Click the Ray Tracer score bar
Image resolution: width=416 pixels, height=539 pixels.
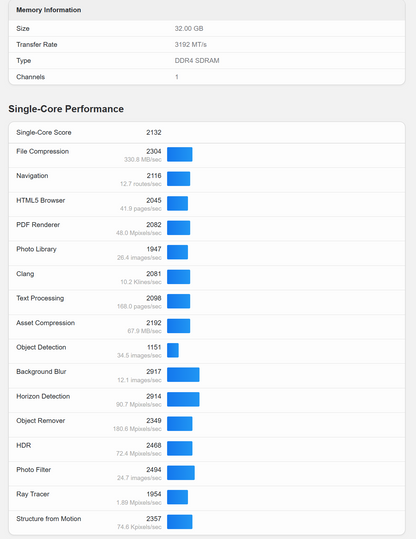point(177,497)
